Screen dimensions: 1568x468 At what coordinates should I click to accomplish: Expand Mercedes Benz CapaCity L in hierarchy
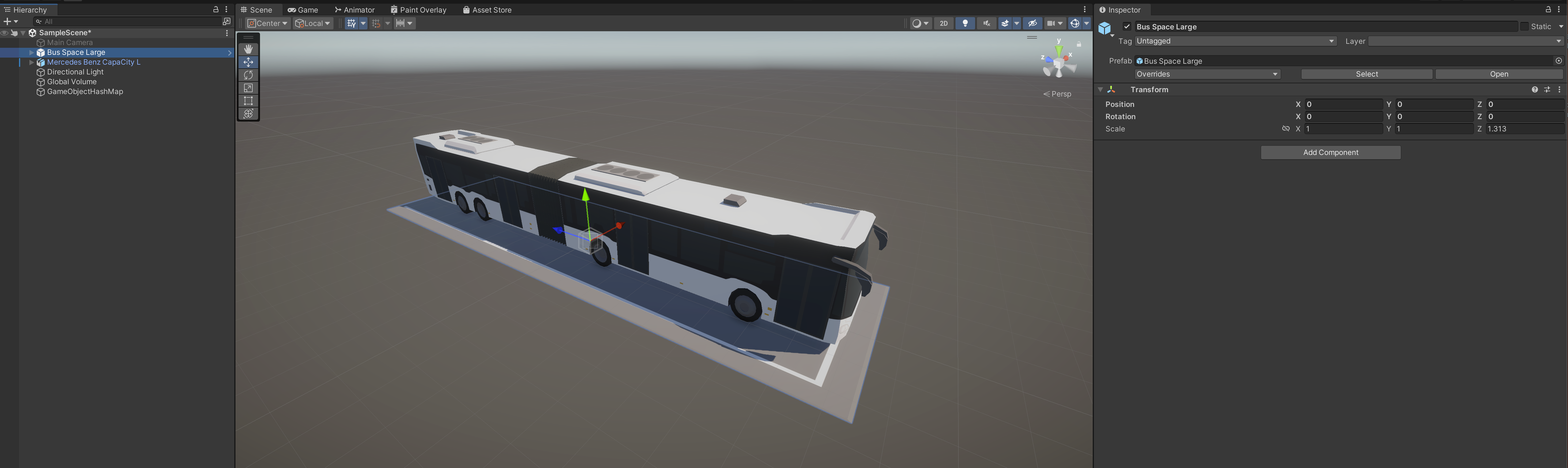[x=32, y=62]
